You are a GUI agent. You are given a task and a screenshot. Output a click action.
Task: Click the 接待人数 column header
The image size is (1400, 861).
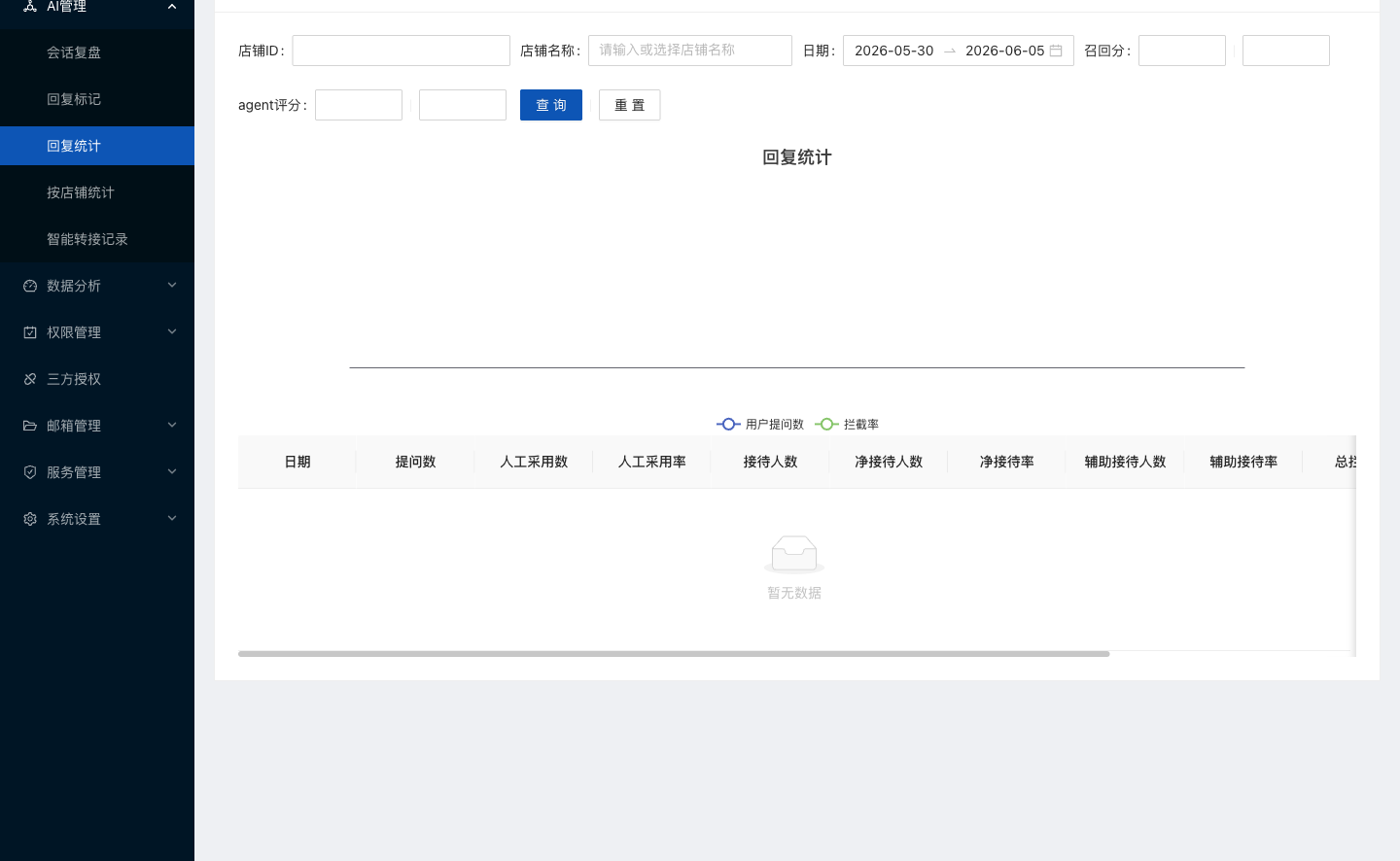771,462
